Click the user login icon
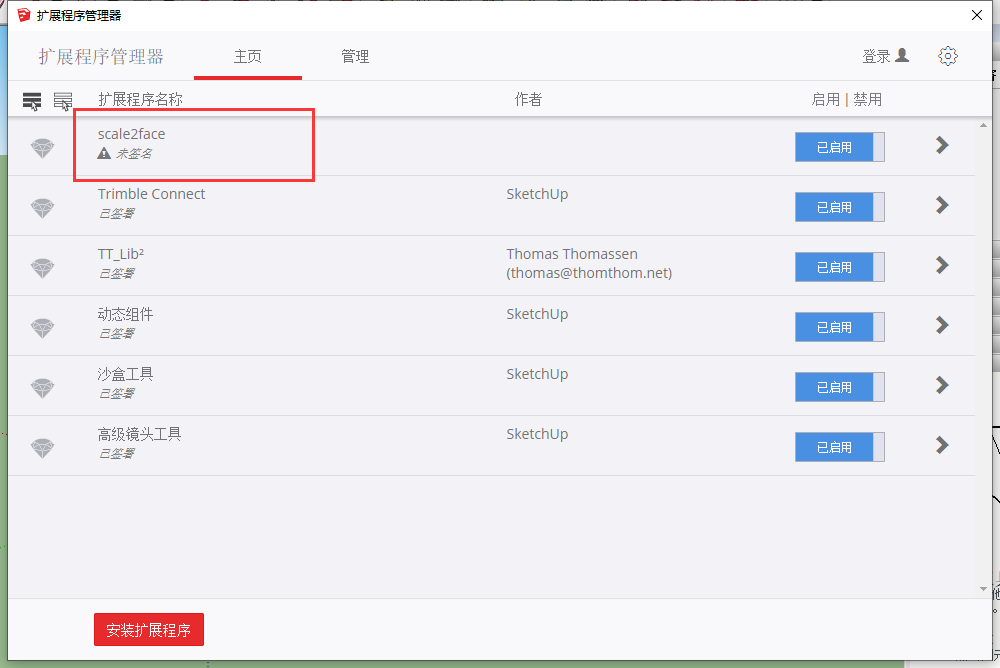 click(902, 56)
